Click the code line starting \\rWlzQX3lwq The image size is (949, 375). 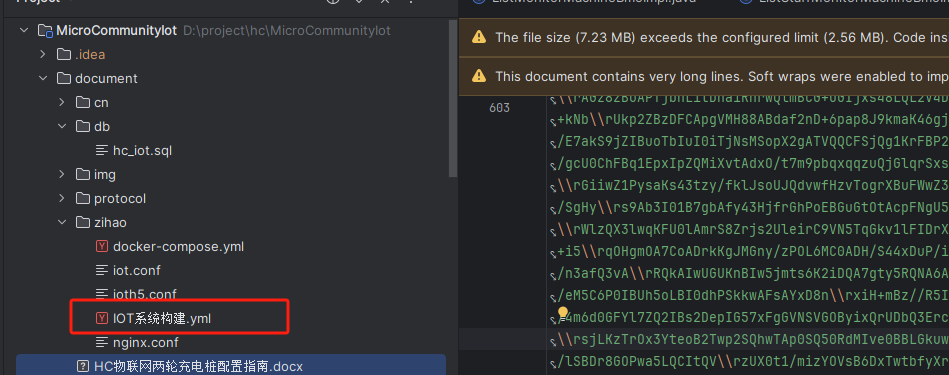click(x=753, y=230)
